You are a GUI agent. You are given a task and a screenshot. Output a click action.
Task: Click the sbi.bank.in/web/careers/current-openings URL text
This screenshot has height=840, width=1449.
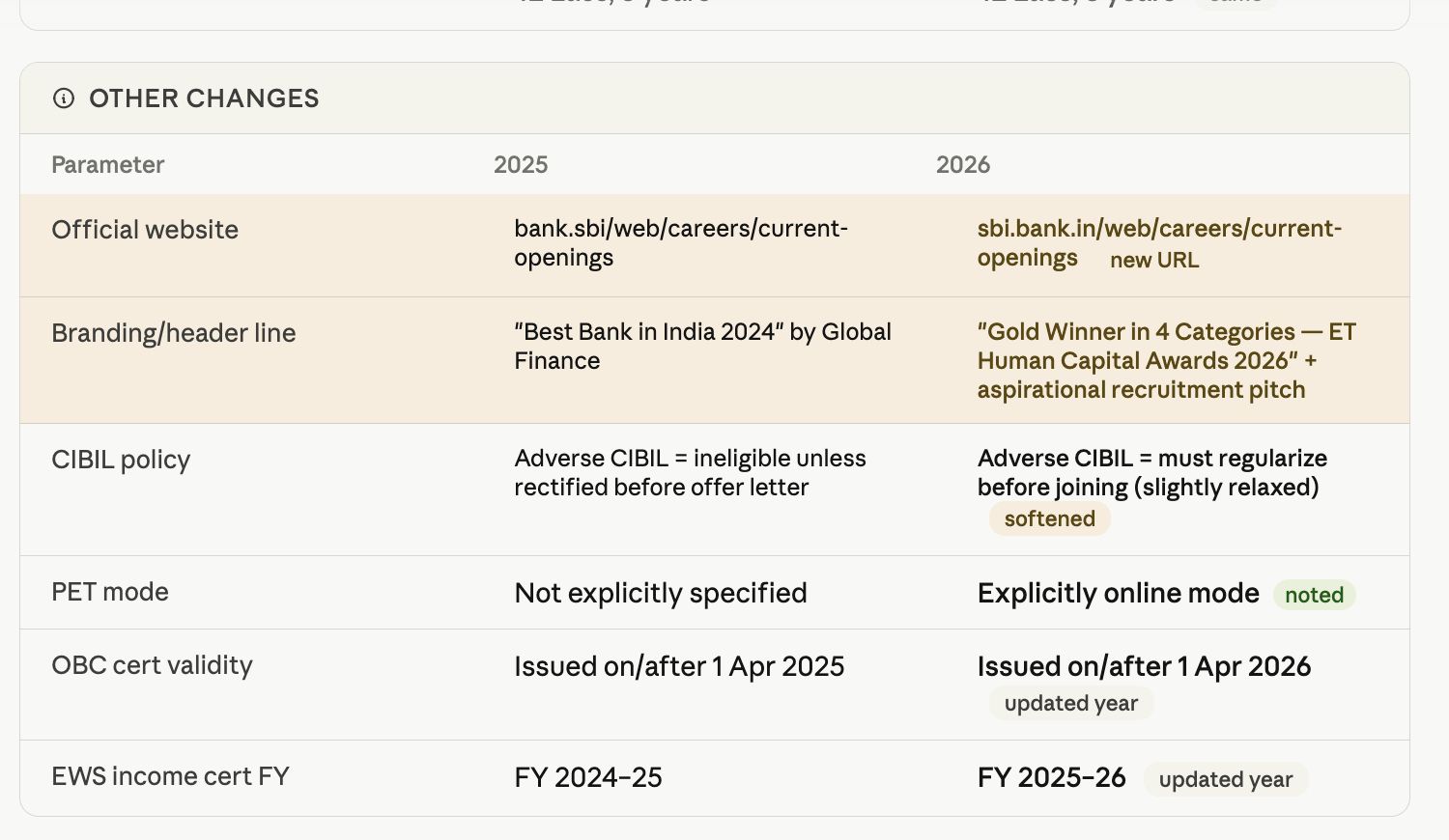pyautogui.click(x=1159, y=243)
